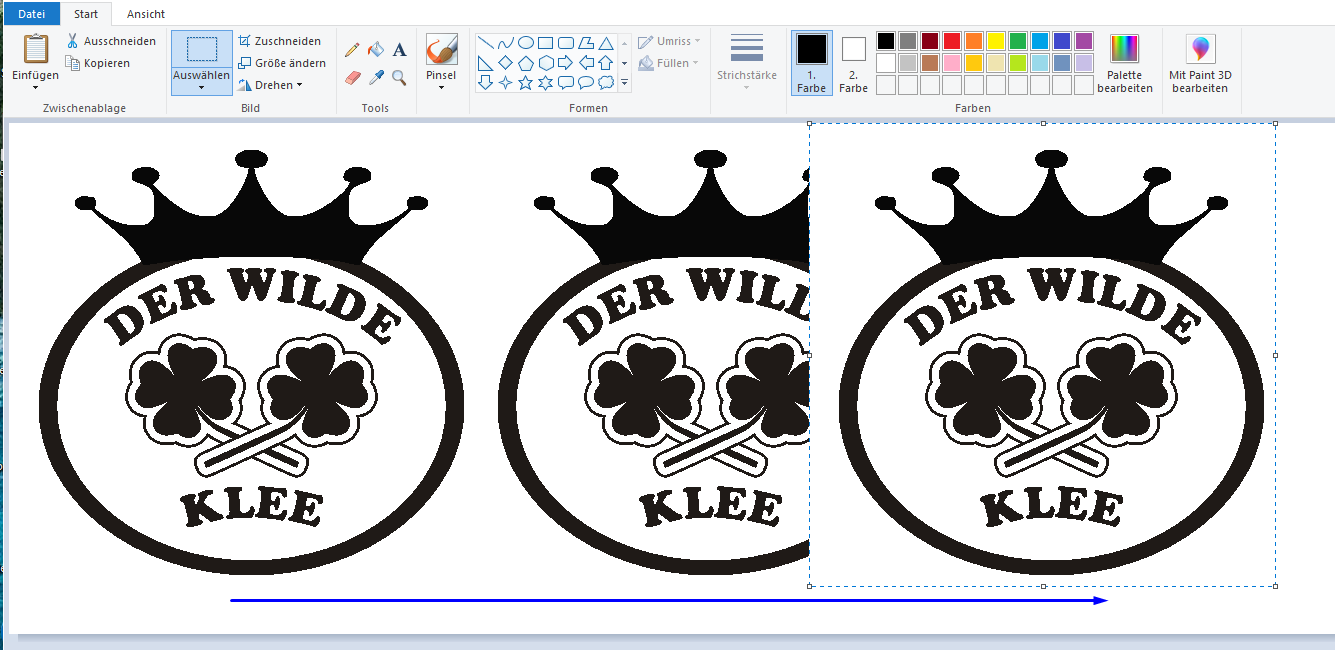Select the Magnifier tool
Viewport: 1335px width, 650px height.
399,77
